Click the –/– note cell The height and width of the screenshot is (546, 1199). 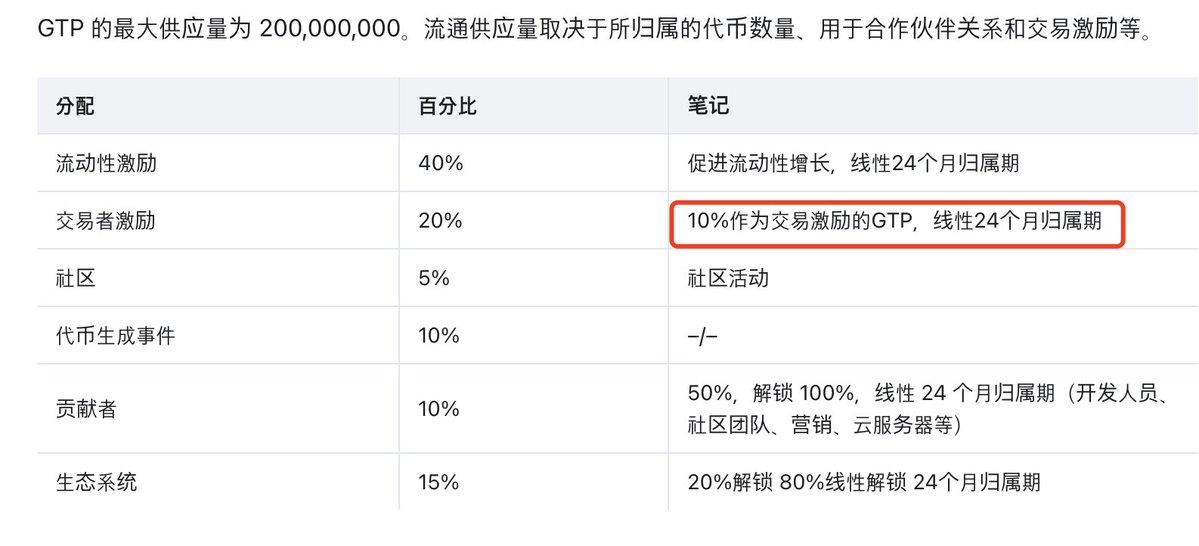702,336
